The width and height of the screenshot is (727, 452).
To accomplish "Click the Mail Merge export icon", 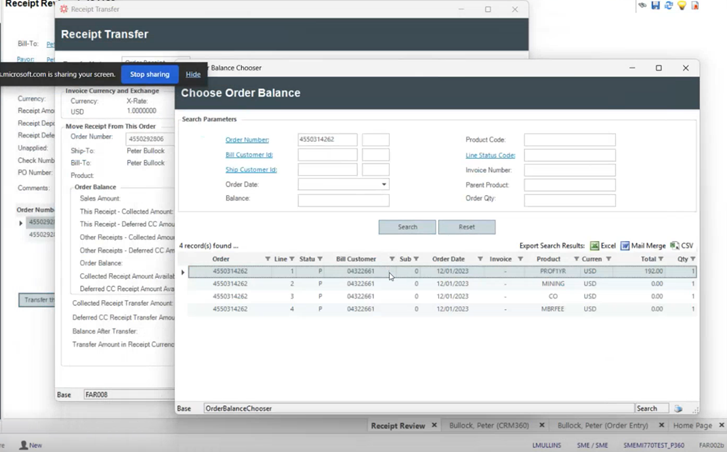I will [x=625, y=245].
